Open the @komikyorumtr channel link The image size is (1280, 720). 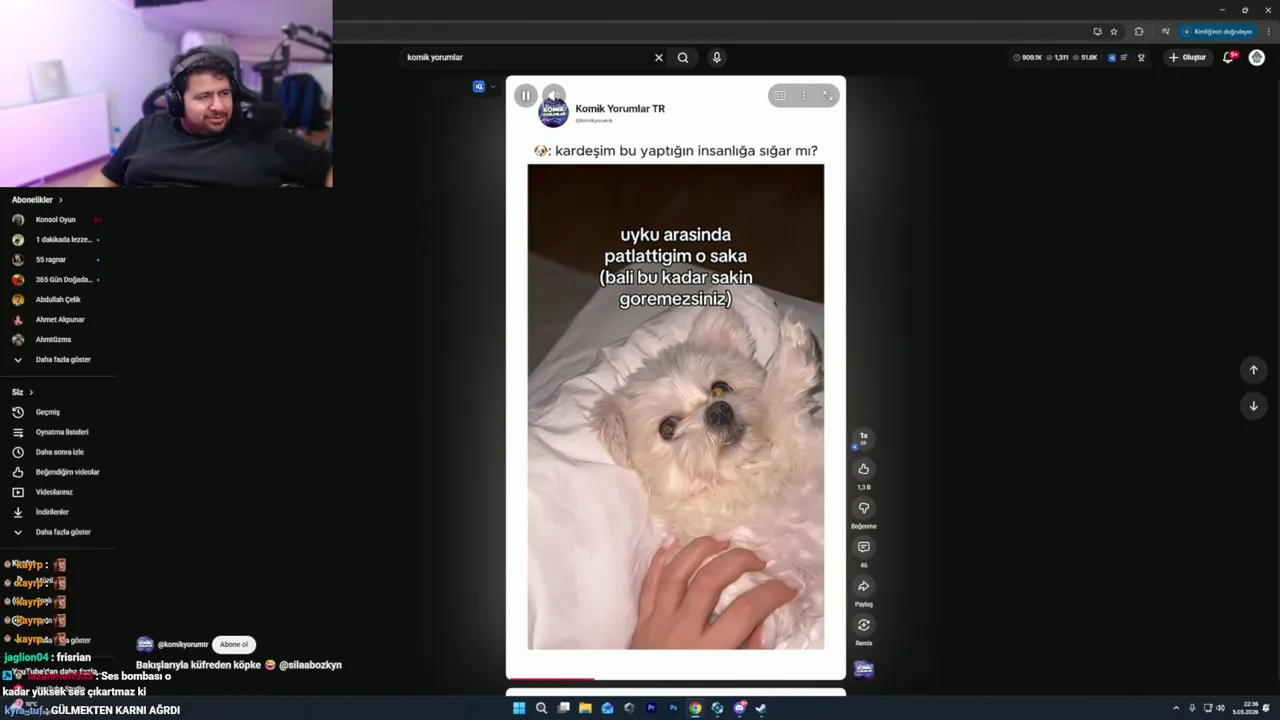click(183, 645)
